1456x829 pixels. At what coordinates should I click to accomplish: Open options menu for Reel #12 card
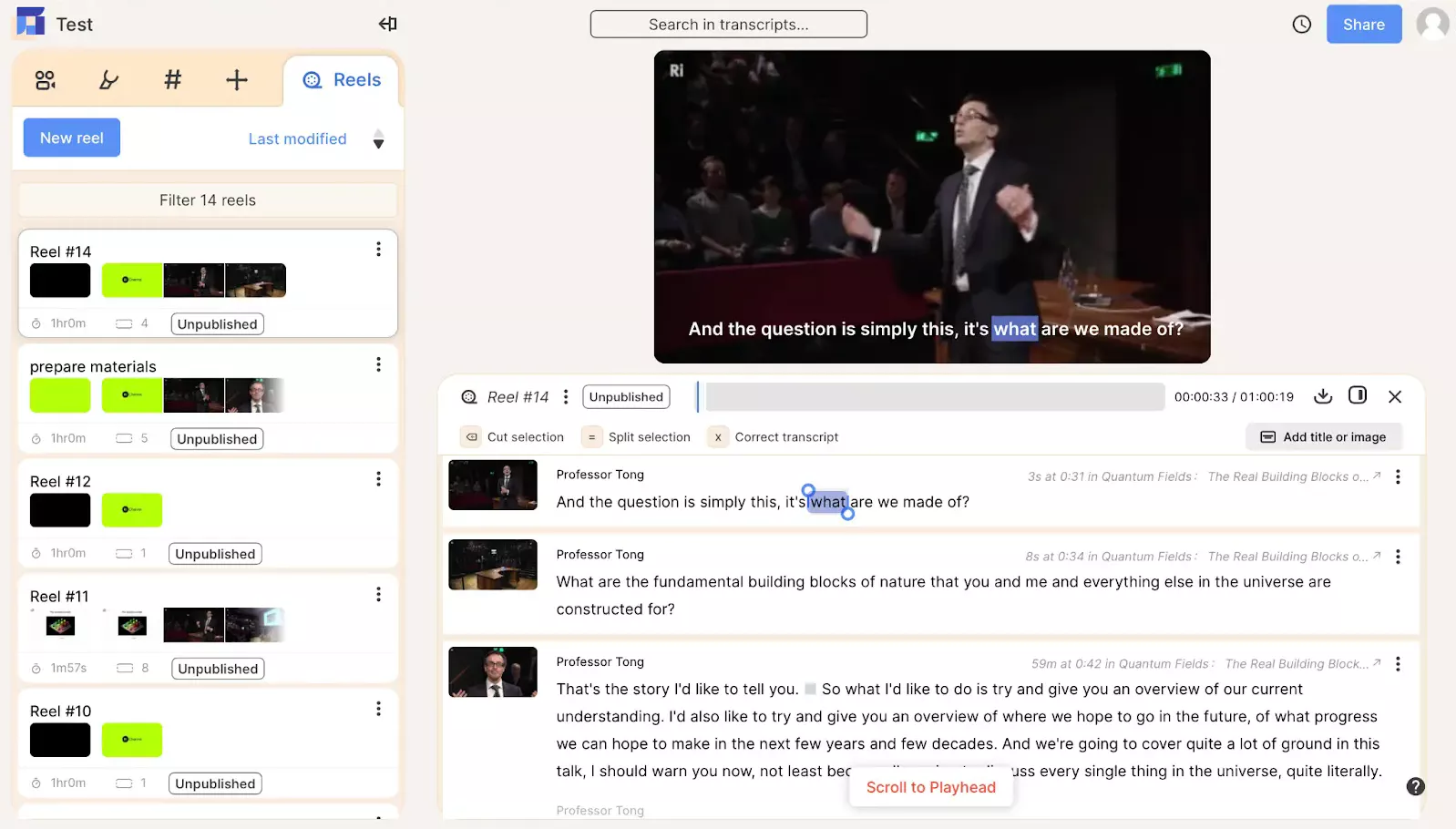tap(378, 479)
